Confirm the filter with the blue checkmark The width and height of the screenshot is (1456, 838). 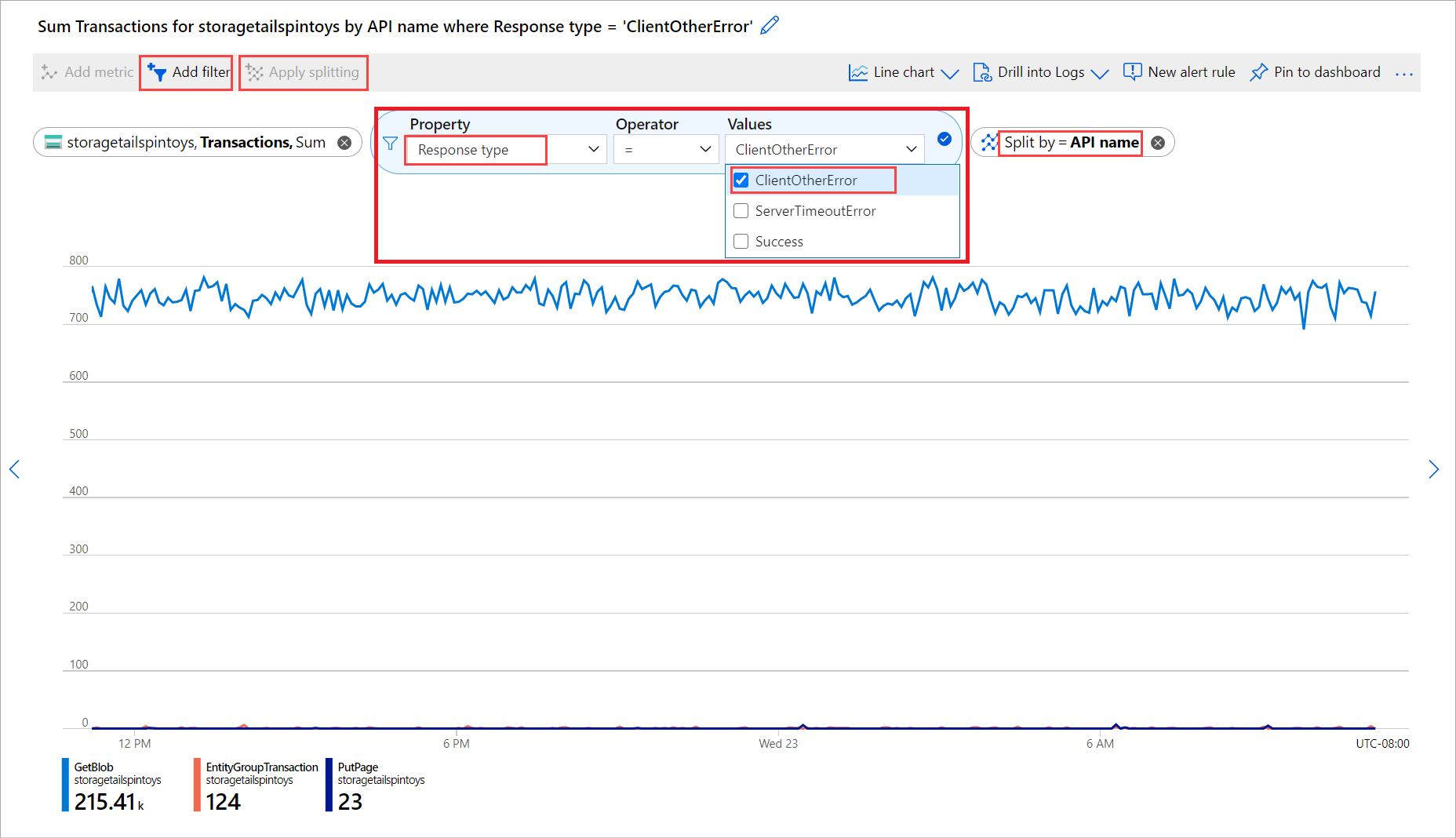tap(945, 139)
